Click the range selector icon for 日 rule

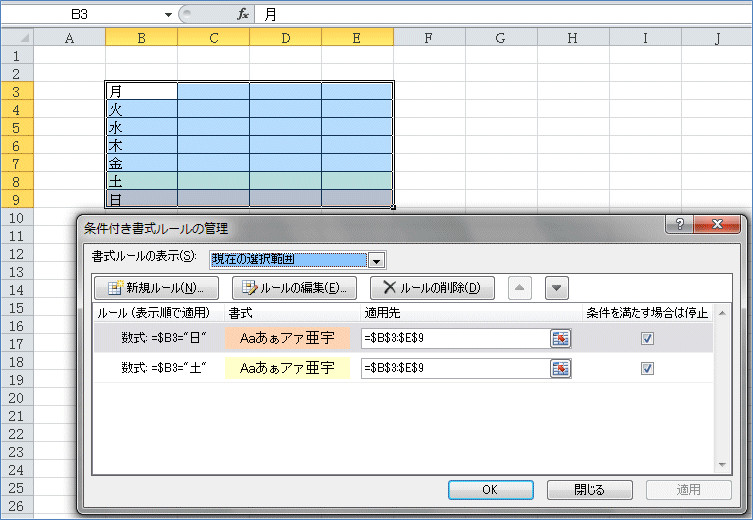click(560, 339)
